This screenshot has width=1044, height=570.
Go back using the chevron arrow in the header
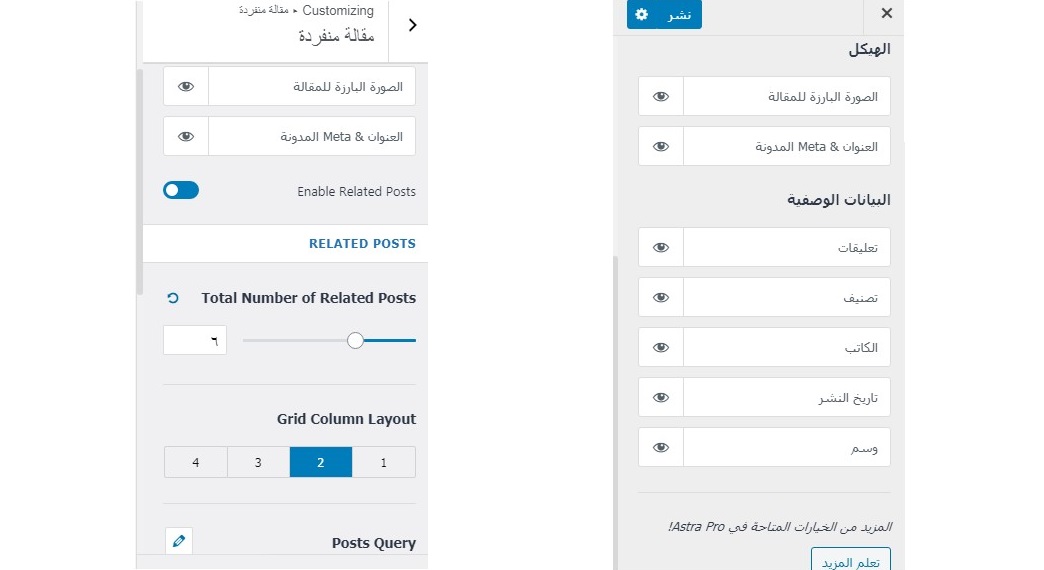click(x=413, y=26)
